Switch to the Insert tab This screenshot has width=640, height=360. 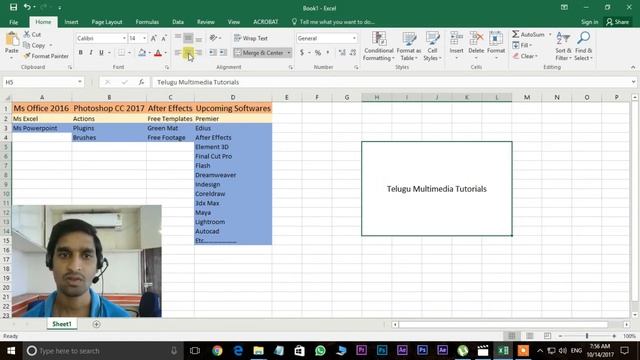click(71, 22)
